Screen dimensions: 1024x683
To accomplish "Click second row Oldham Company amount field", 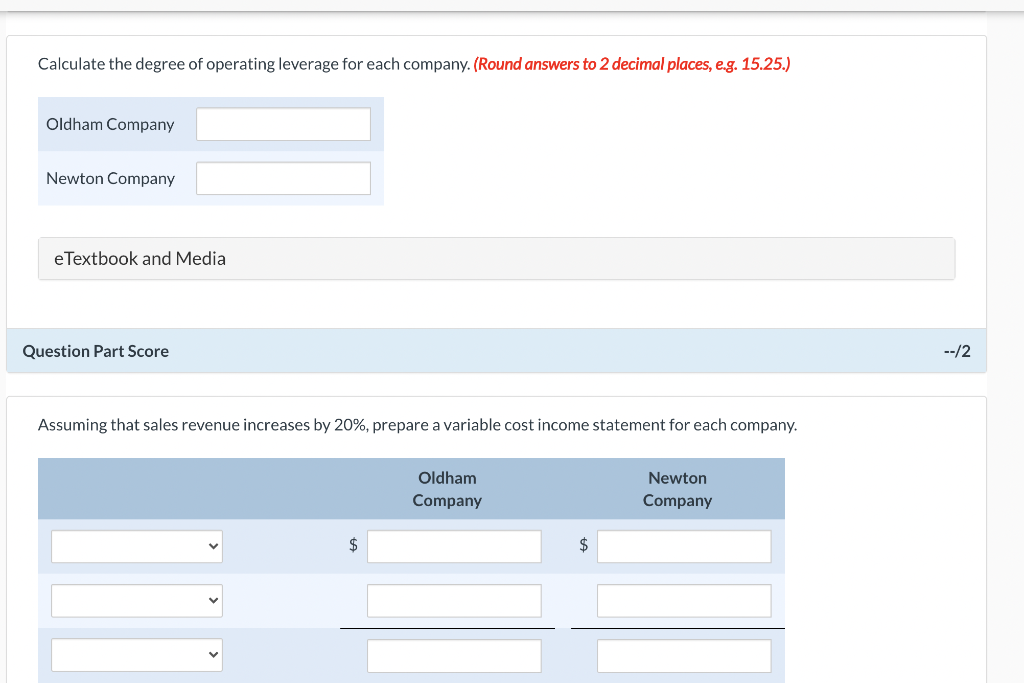I will [454, 601].
